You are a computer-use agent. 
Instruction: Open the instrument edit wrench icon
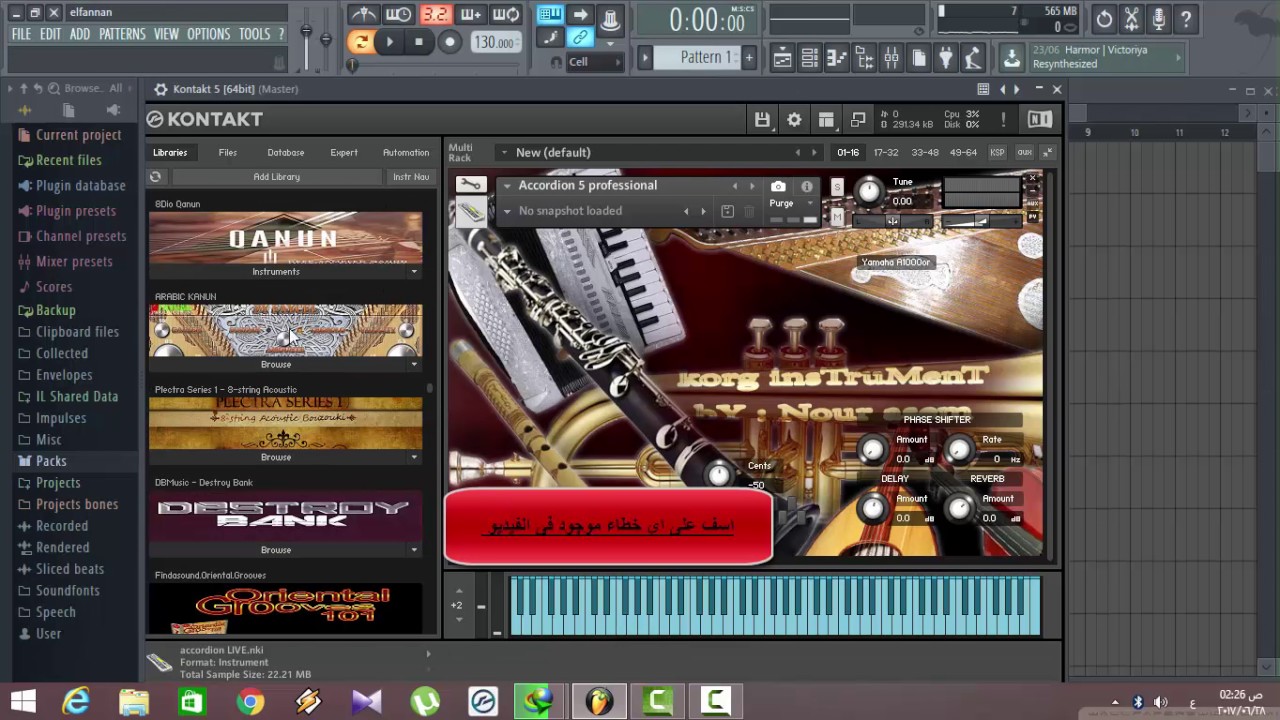pos(471,185)
